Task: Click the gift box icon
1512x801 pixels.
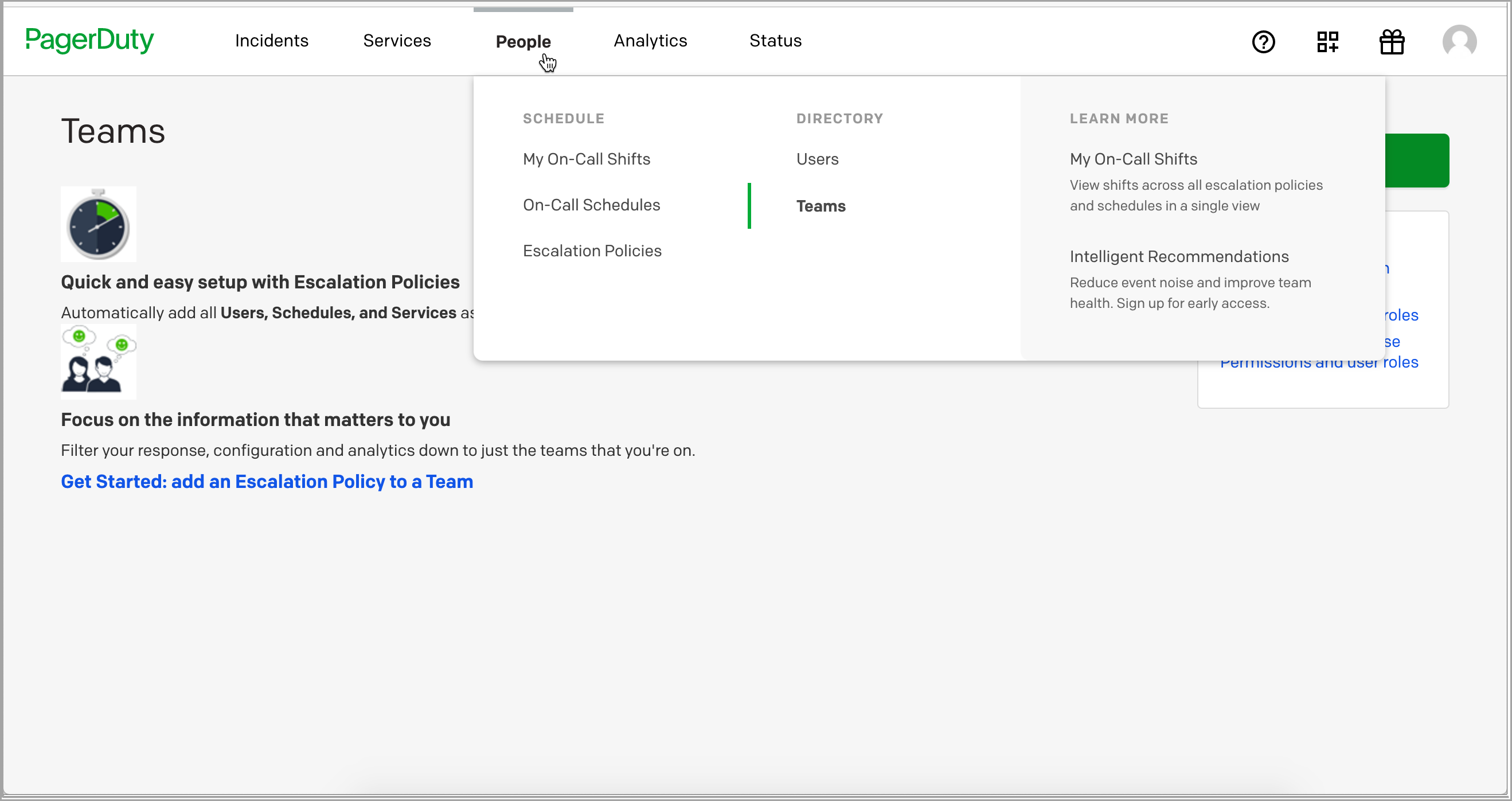Action: click(x=1392, y=42)
